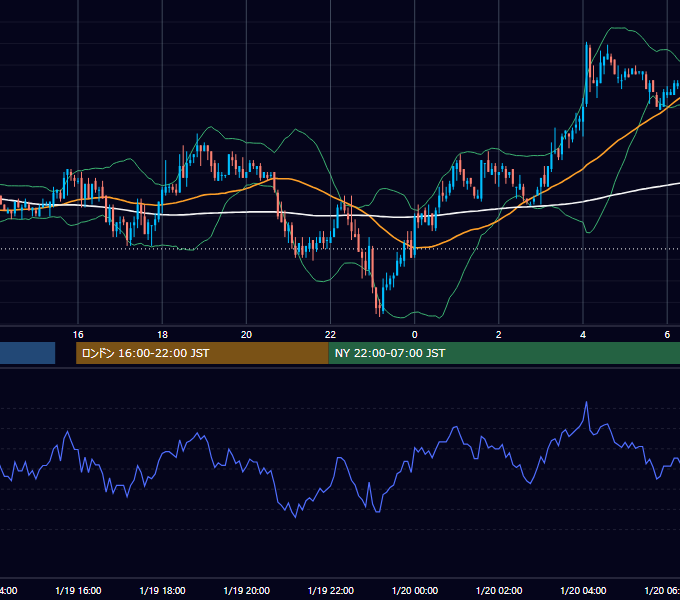
Task: Click the 1/20 00:00 time label
Action: (415, 590)
